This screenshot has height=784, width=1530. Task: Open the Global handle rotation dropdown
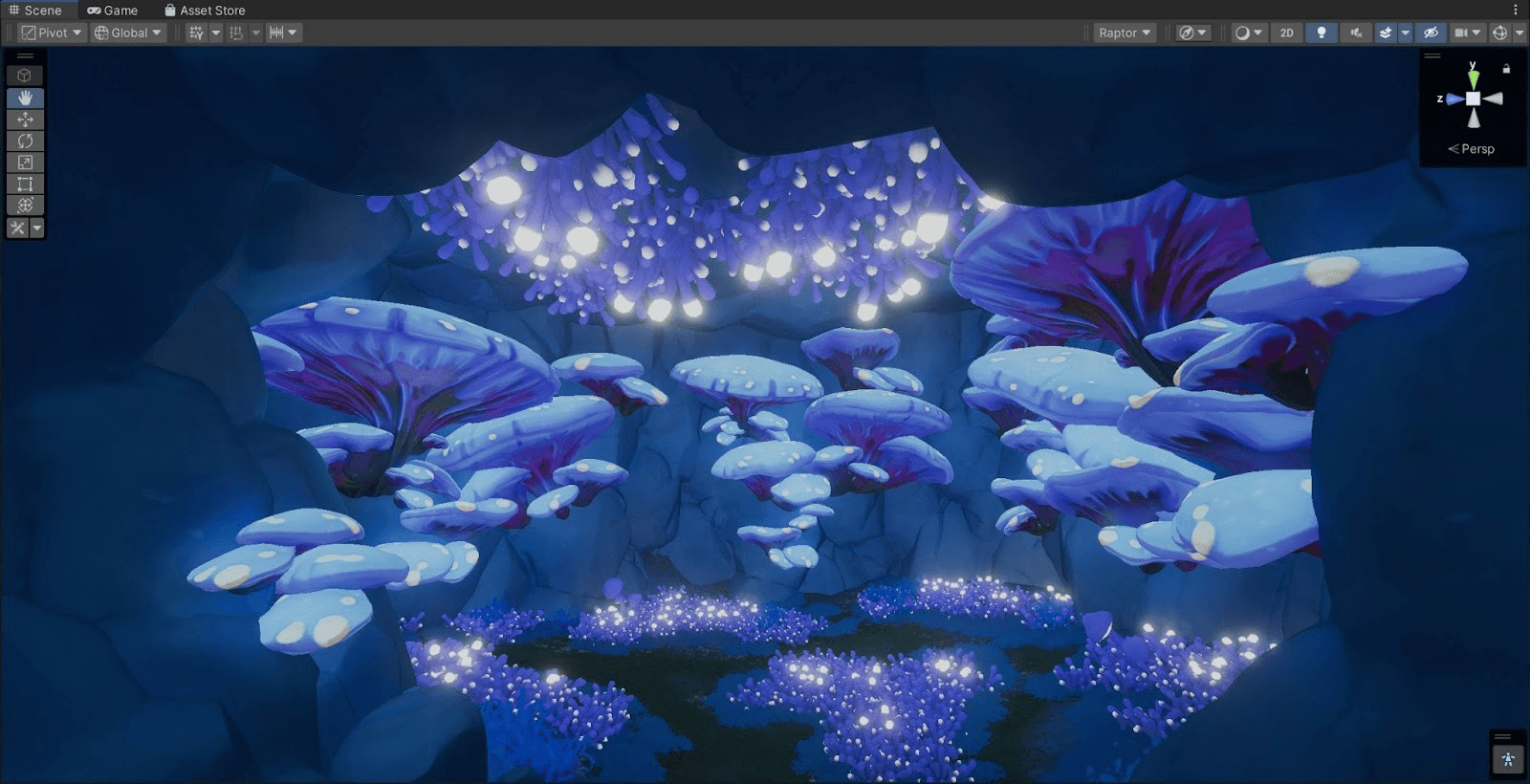(x=128, y=33)
